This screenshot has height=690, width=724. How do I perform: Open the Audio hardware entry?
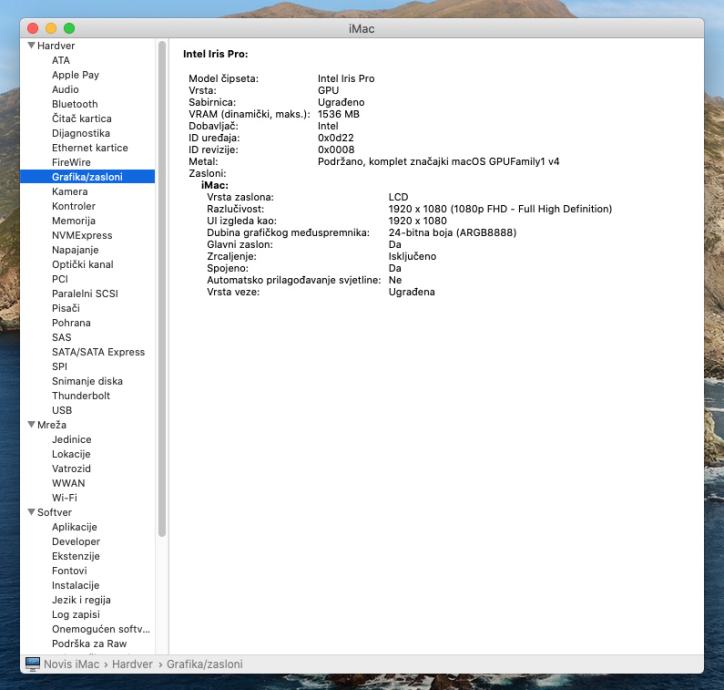65,89
